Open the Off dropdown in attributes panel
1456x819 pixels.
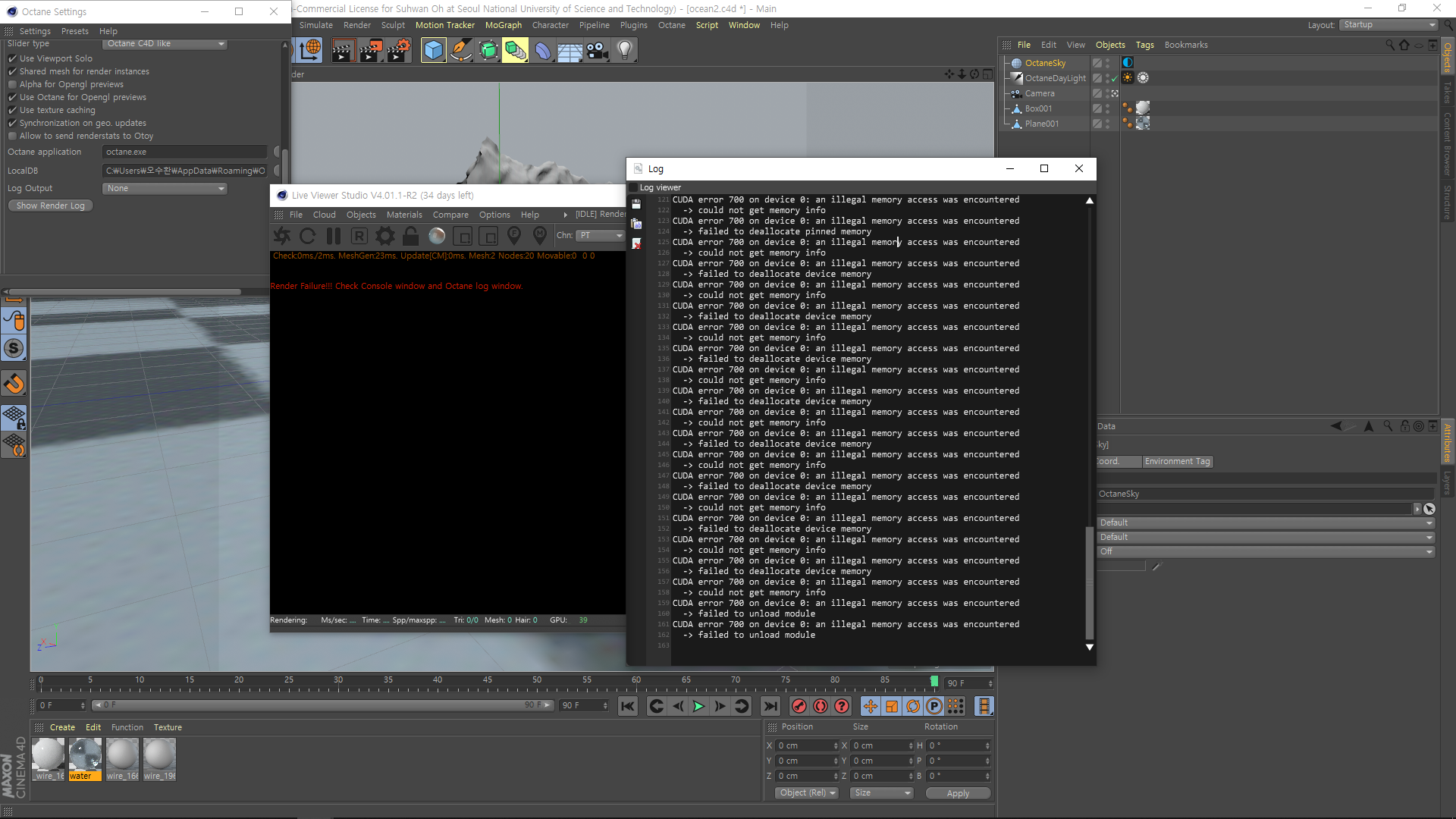coord(1266,552)
